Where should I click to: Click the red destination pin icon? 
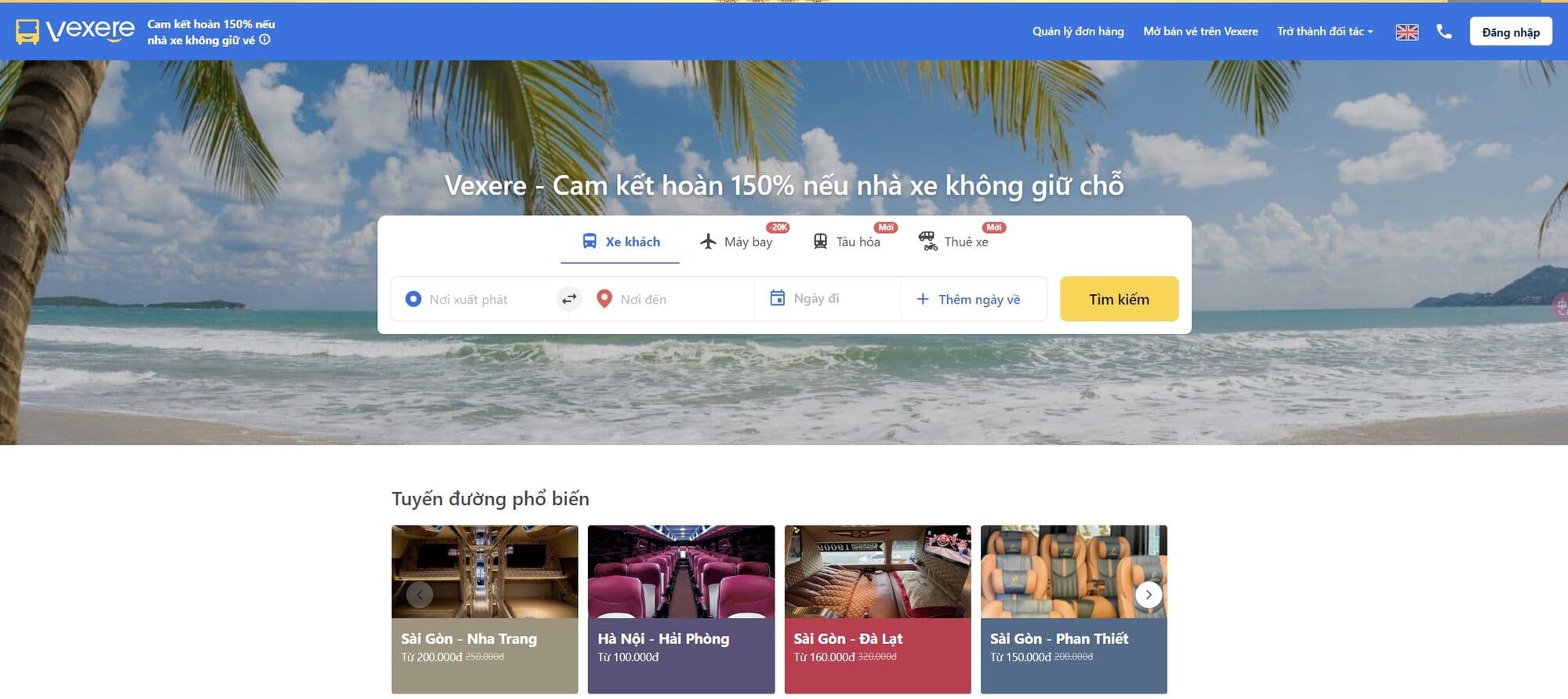coord(604,299)
